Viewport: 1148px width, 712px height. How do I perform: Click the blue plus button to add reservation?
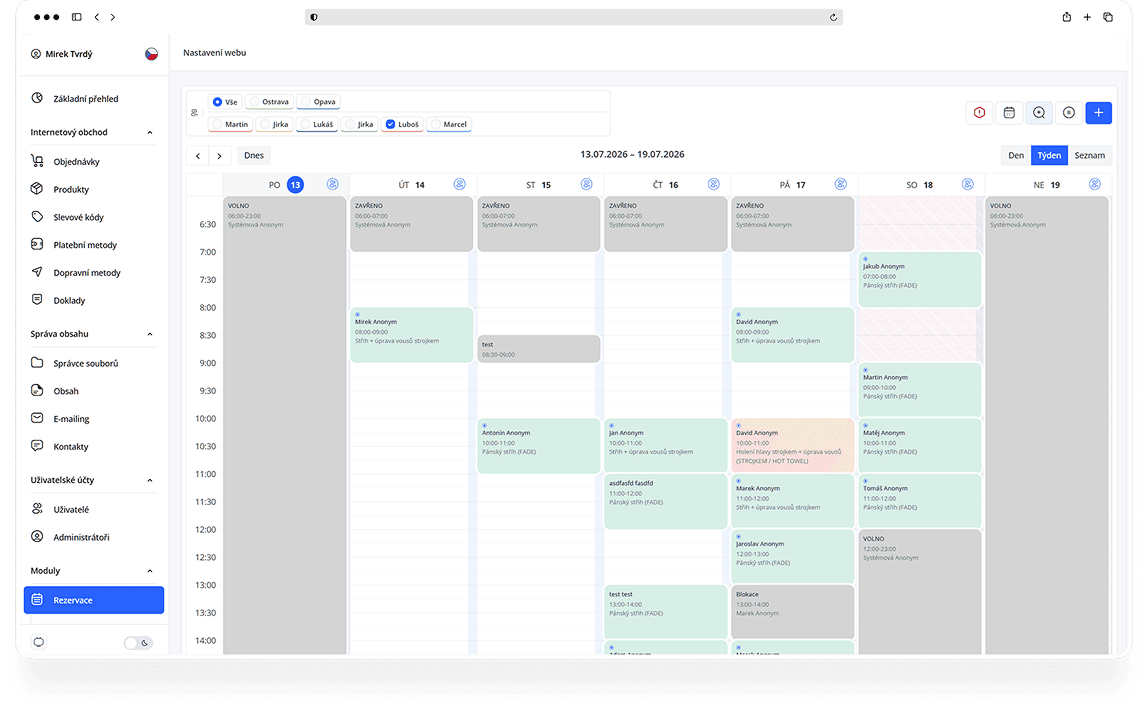coord(1098,113)
